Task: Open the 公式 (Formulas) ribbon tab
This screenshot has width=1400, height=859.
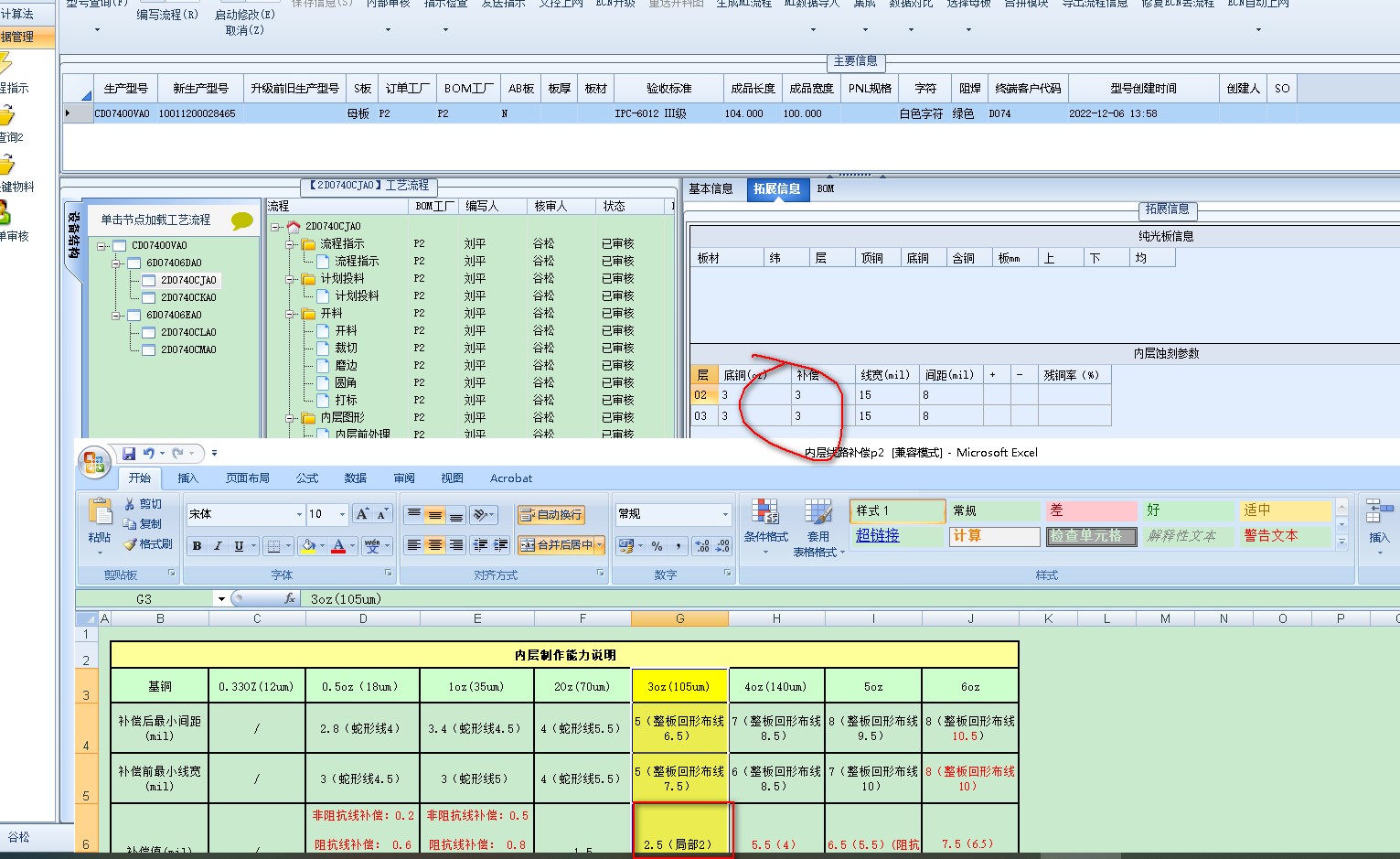Action: pyautogui.click(x=307, y=478)
